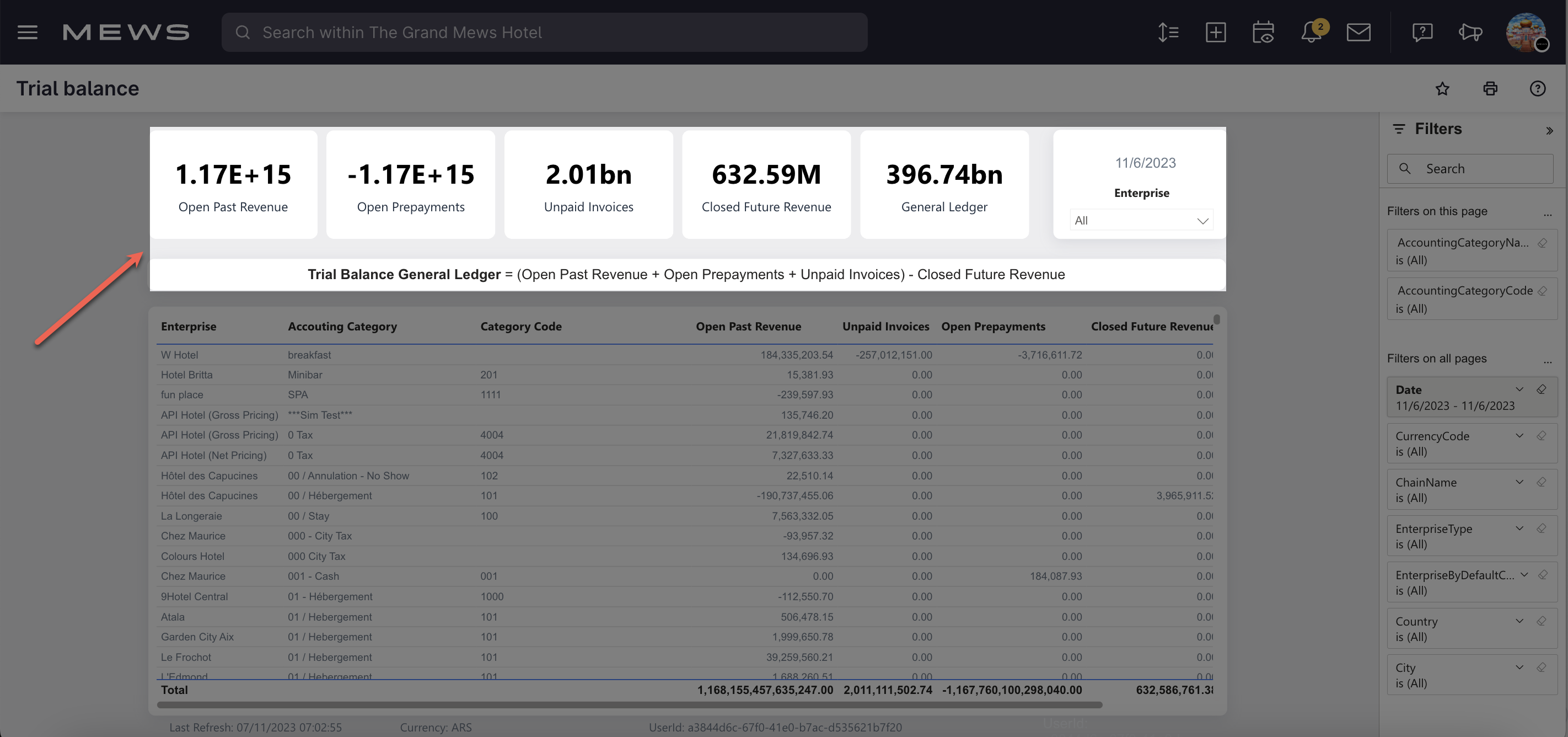
Task: Click the new reservation plus icon
Action: 1216,33
